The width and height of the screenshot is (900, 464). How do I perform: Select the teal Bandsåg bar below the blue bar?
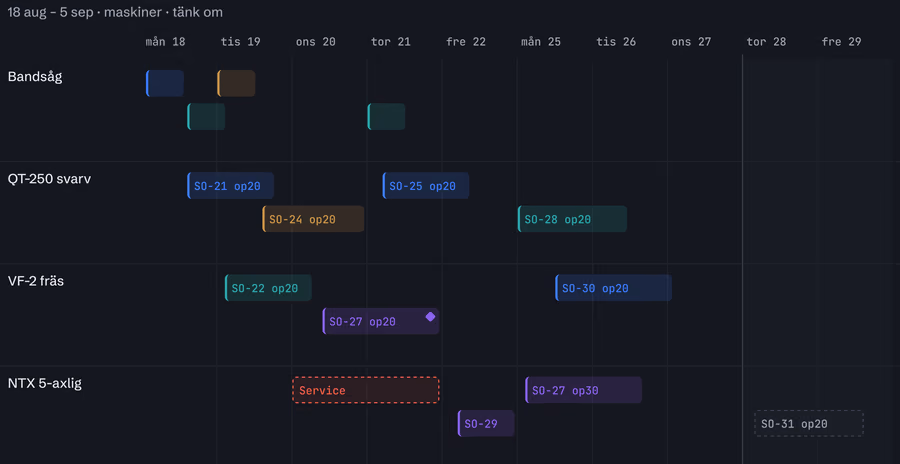pos(206,117)
